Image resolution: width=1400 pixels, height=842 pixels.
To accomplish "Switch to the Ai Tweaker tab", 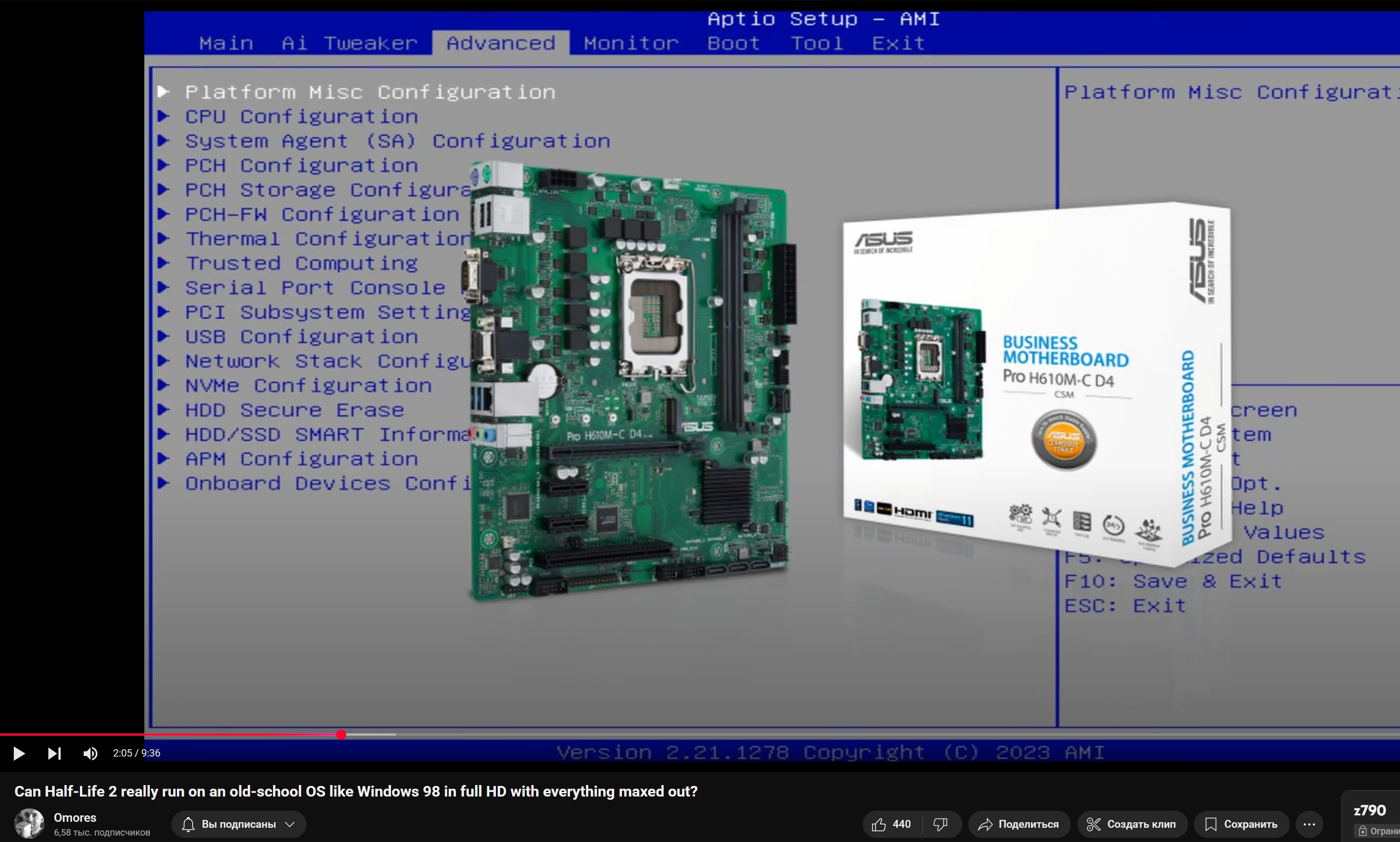I will pos(349,43).
